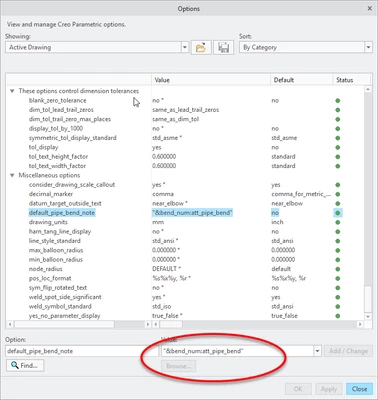Click the save configuration disk icon

click(223, 48)
